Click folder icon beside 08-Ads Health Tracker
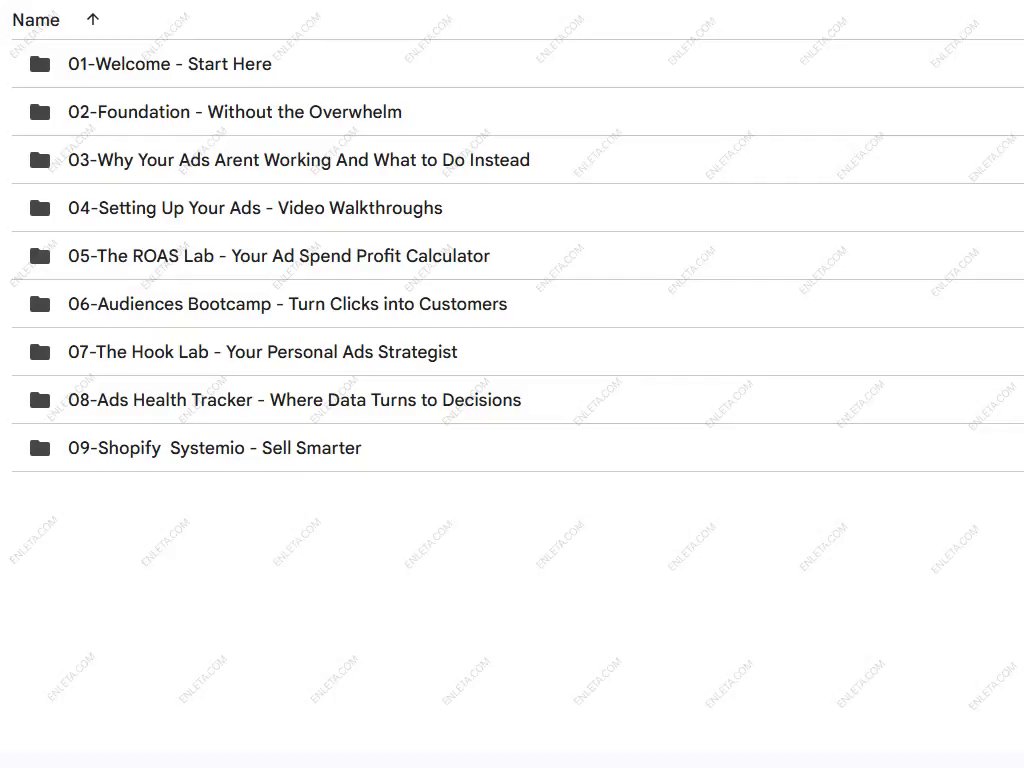Viewport: 1024px width, 768px height. pyautogui.click(x=40, y=400)
